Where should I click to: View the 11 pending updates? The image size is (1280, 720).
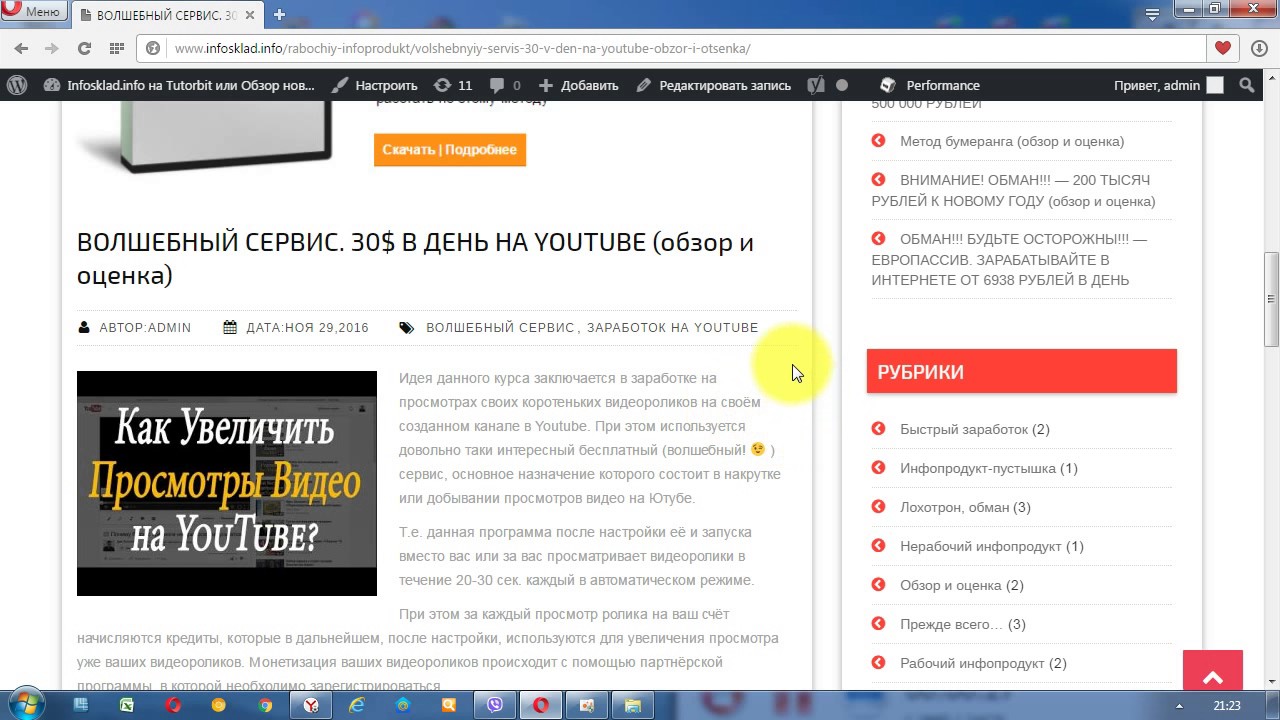[x=453, y=85]
